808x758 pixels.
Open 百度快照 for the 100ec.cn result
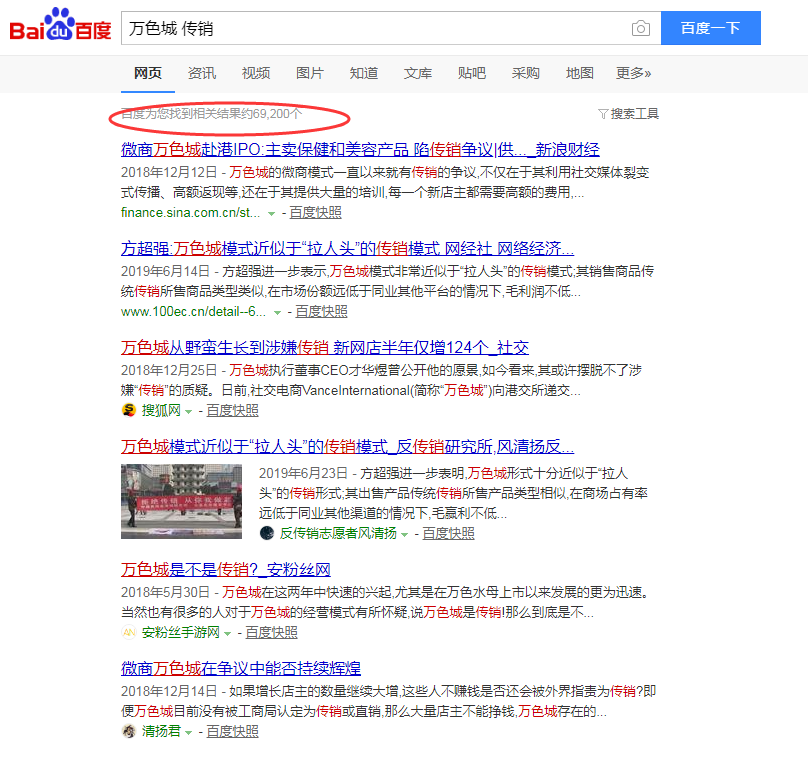pyautogui.click(x=321, y=311)
